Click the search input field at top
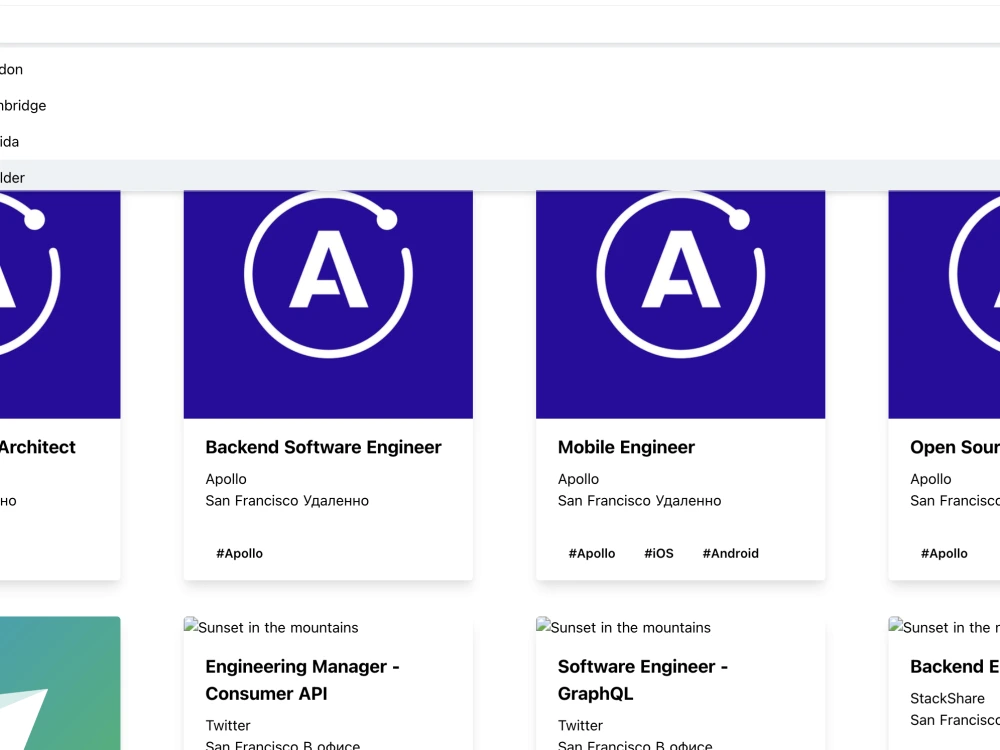Viewport: 1000px width, 750px height. [500, 25]
